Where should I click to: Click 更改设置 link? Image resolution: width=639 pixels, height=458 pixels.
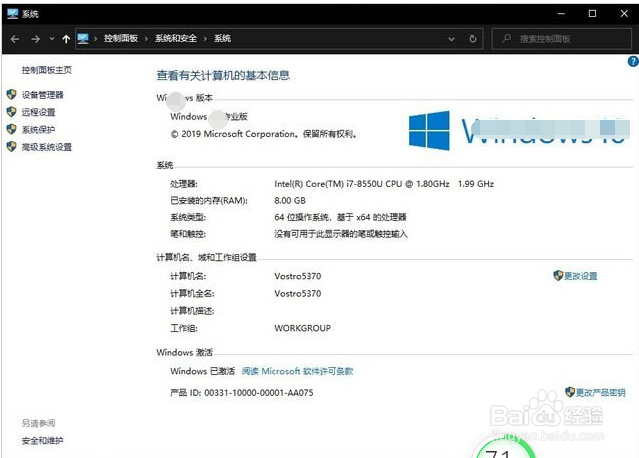(581, 276)
